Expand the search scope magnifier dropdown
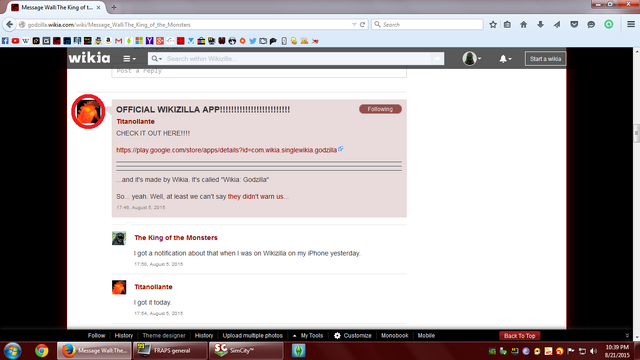 pyautogui.click(x=157, y=59)
